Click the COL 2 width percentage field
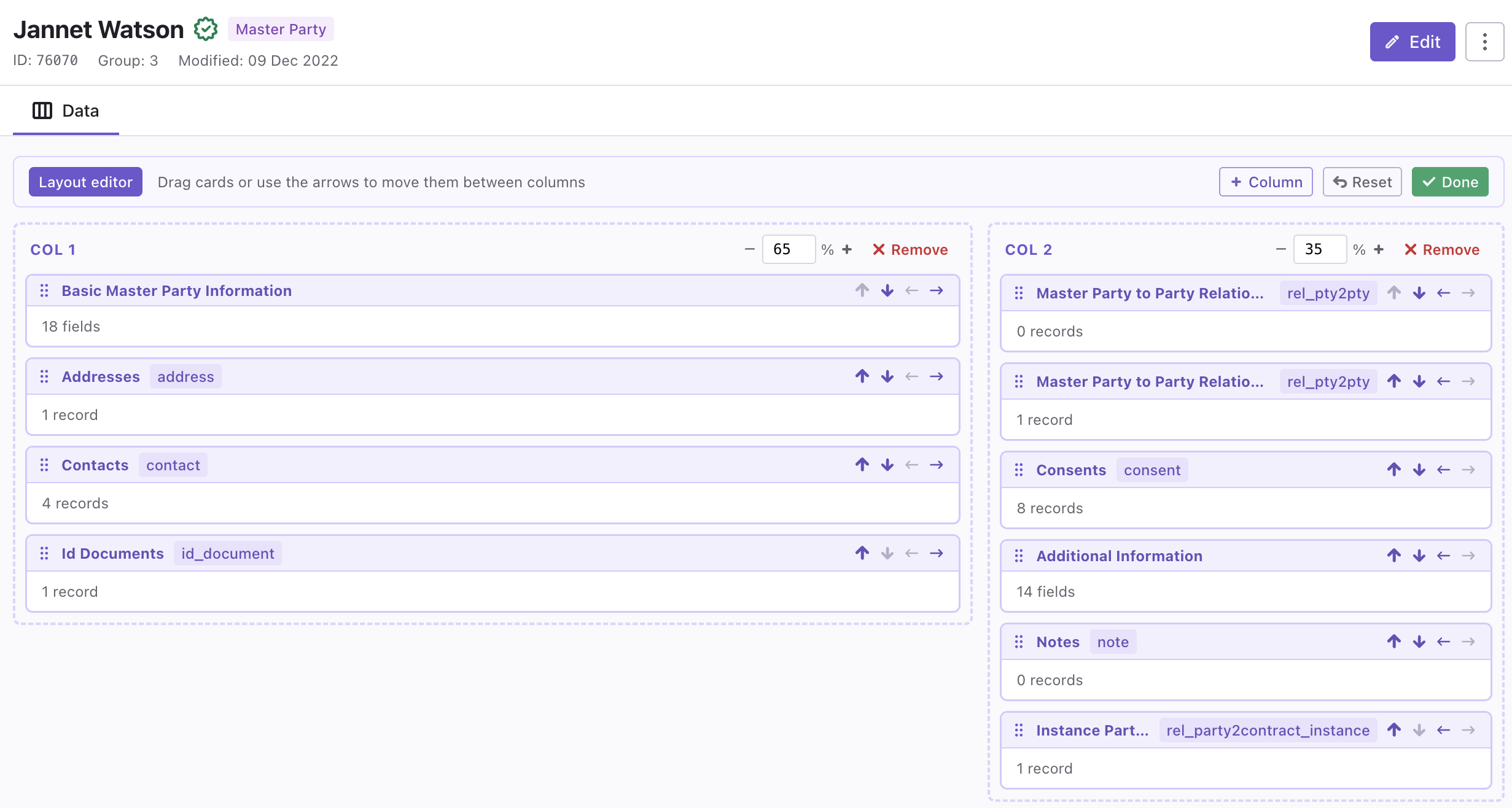This screenshot has width=1512, height=808. pos(1320,249)
